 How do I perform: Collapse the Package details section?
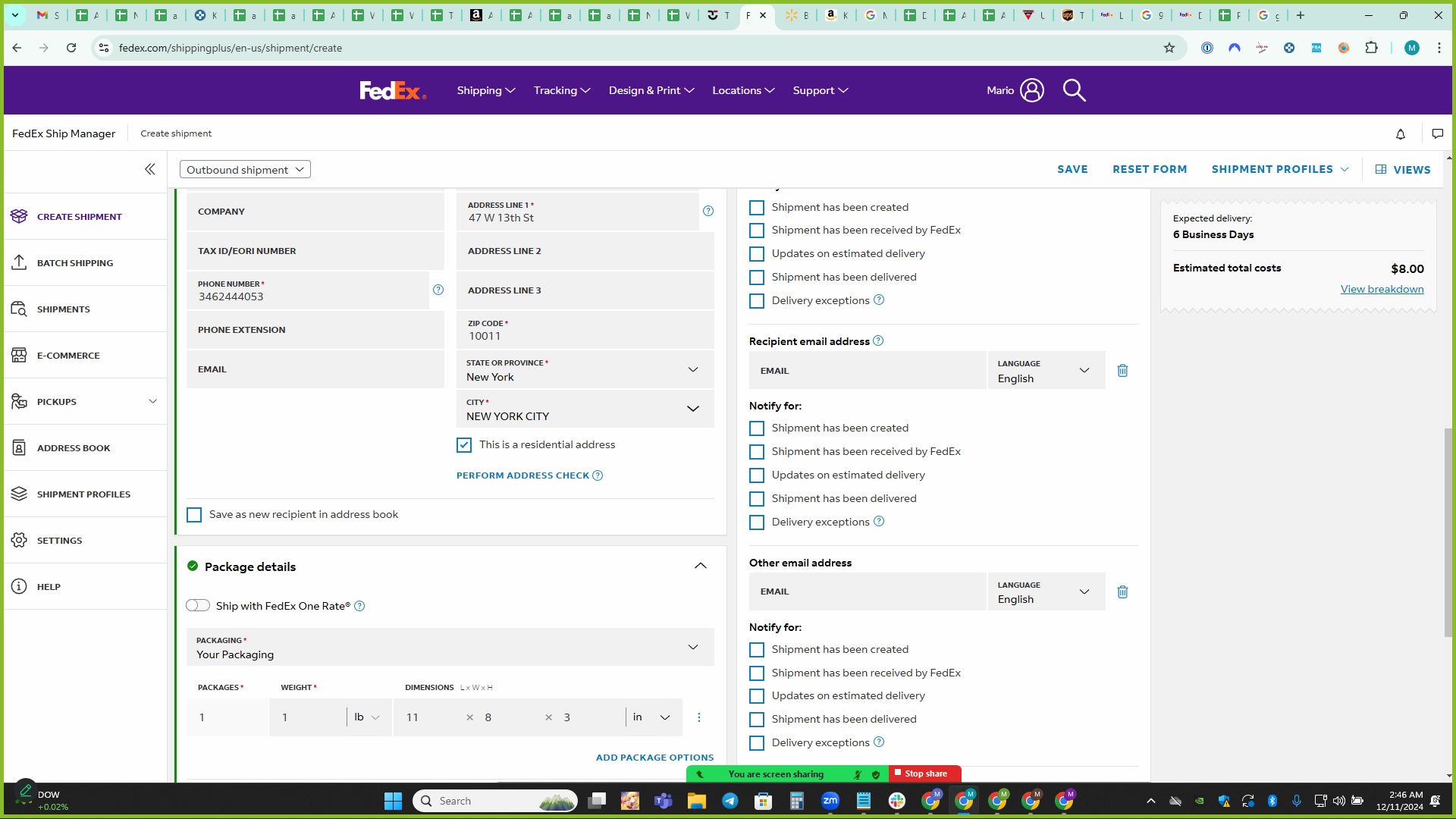tap(701, 566)
